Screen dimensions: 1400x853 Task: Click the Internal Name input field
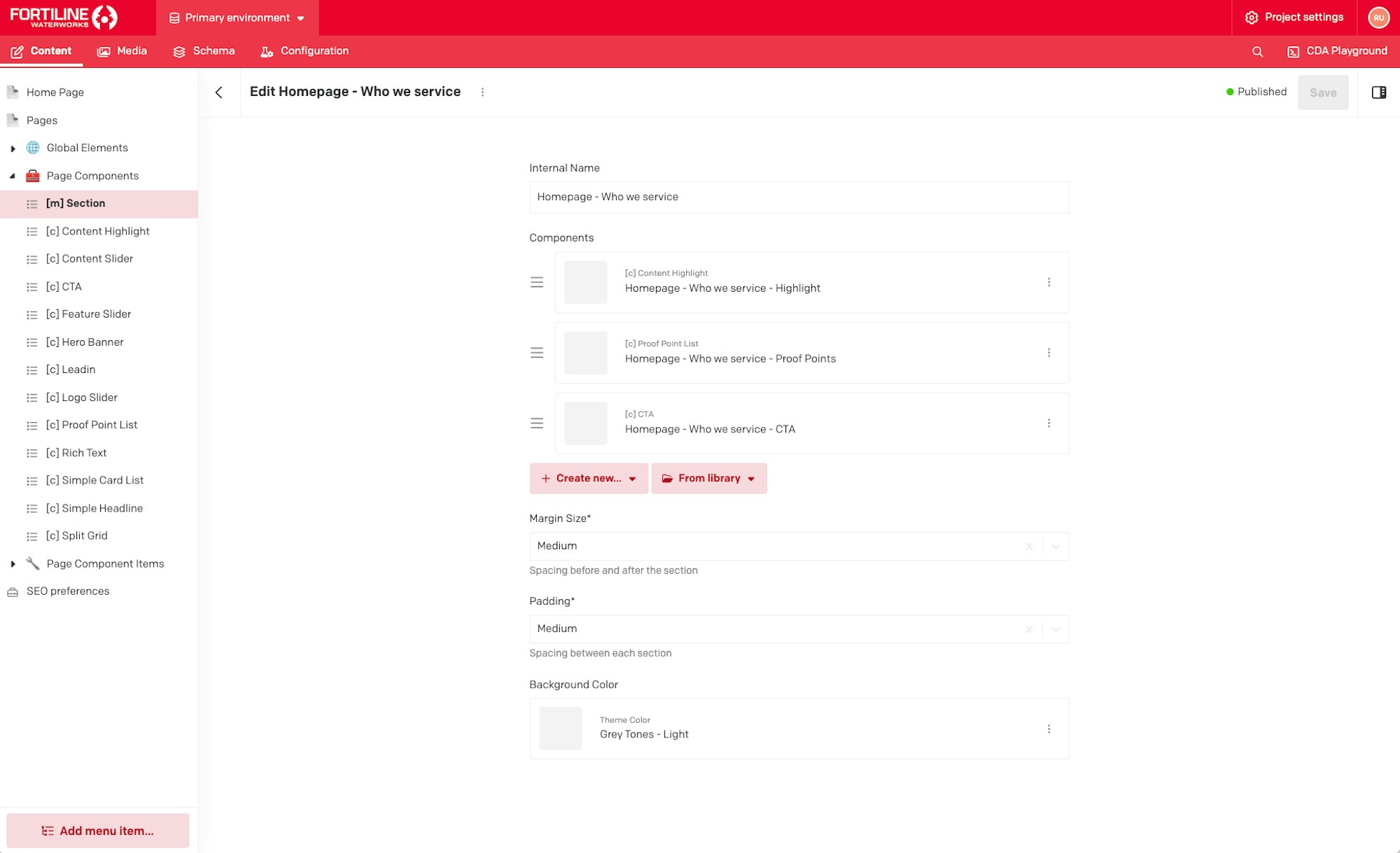(x=799, y=197)
